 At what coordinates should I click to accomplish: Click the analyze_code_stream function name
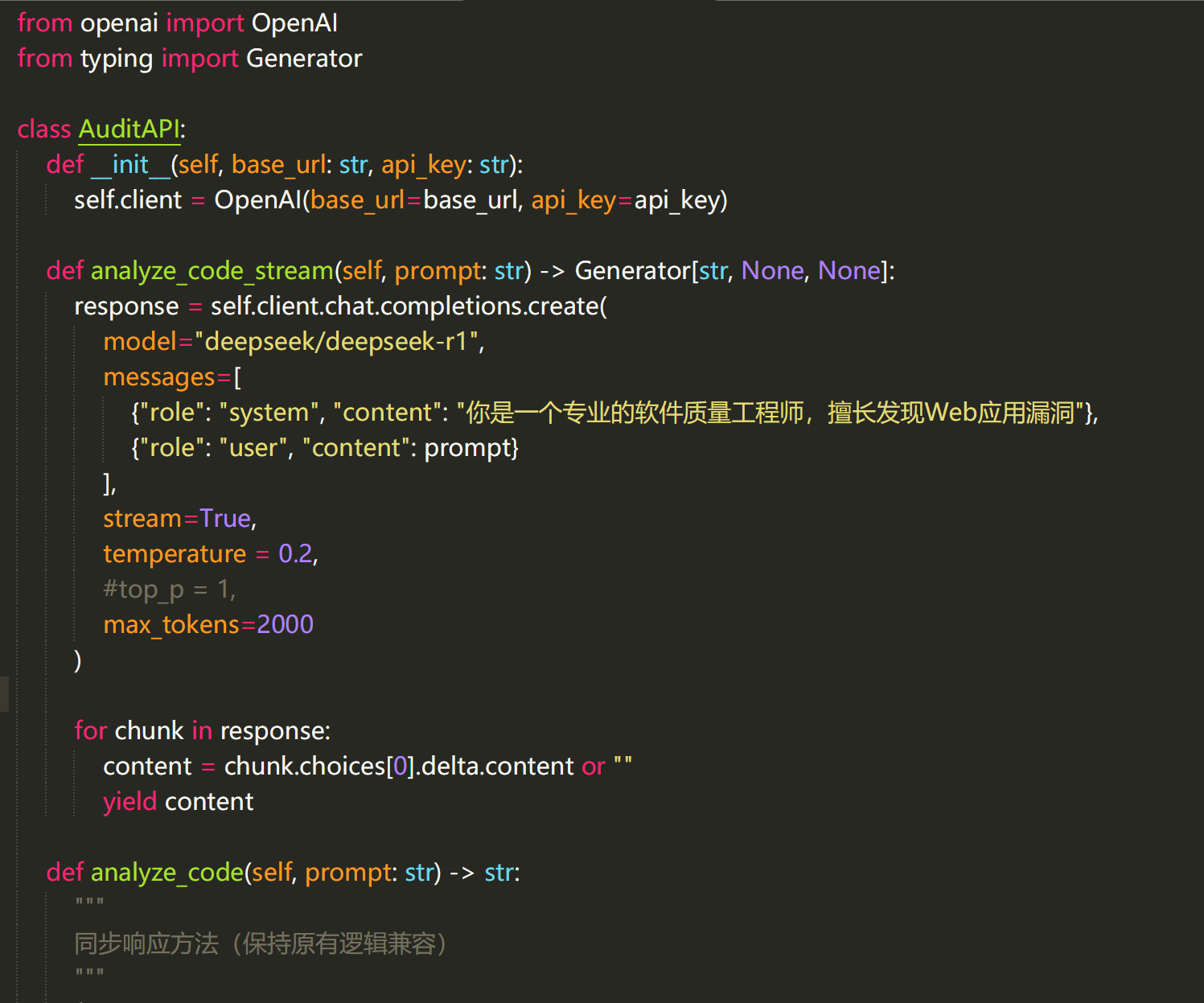[212, 271]
